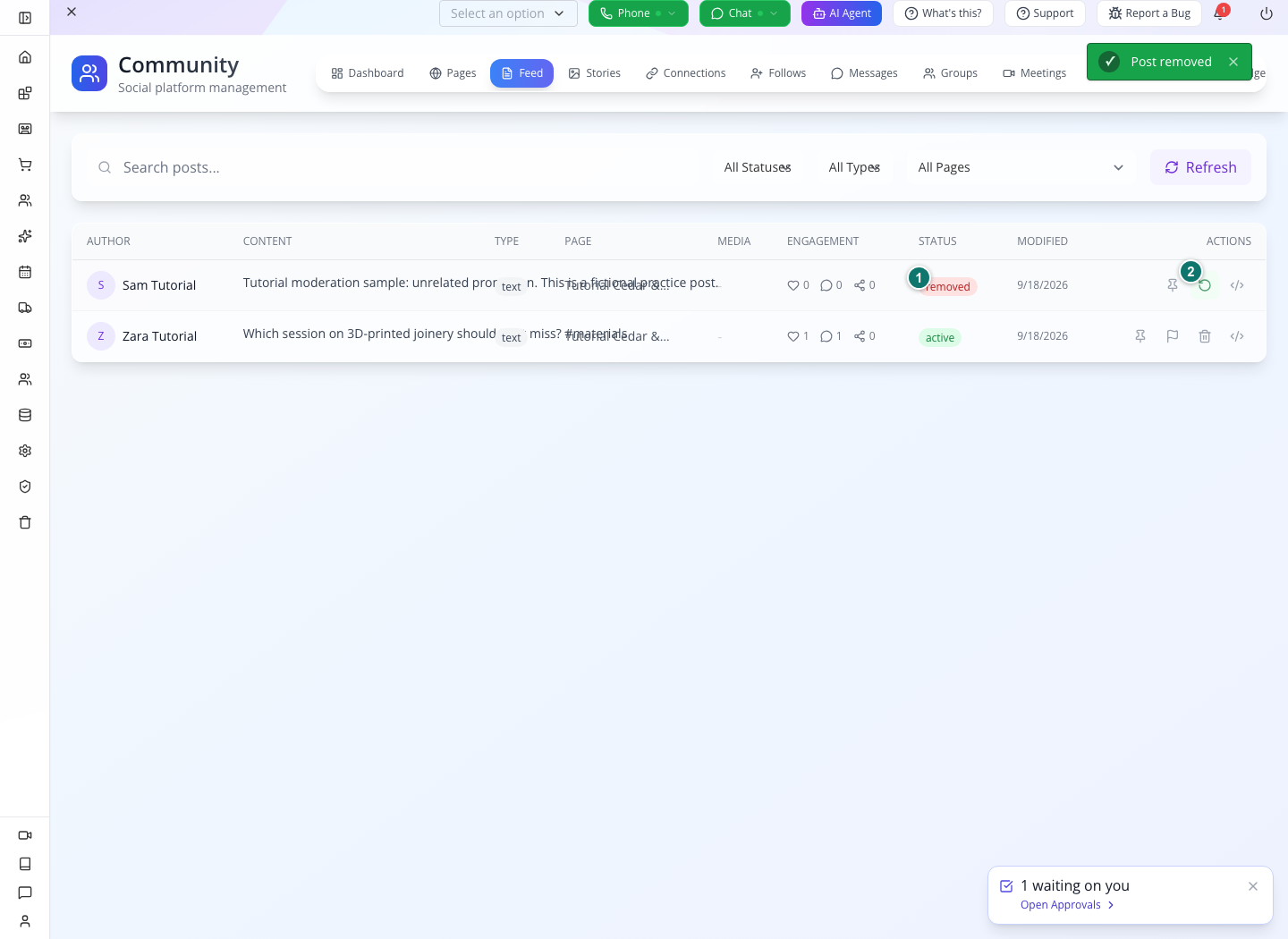Open the Messages tab
Viewport: 1288px width, 939px height.
tap(864, 73)
